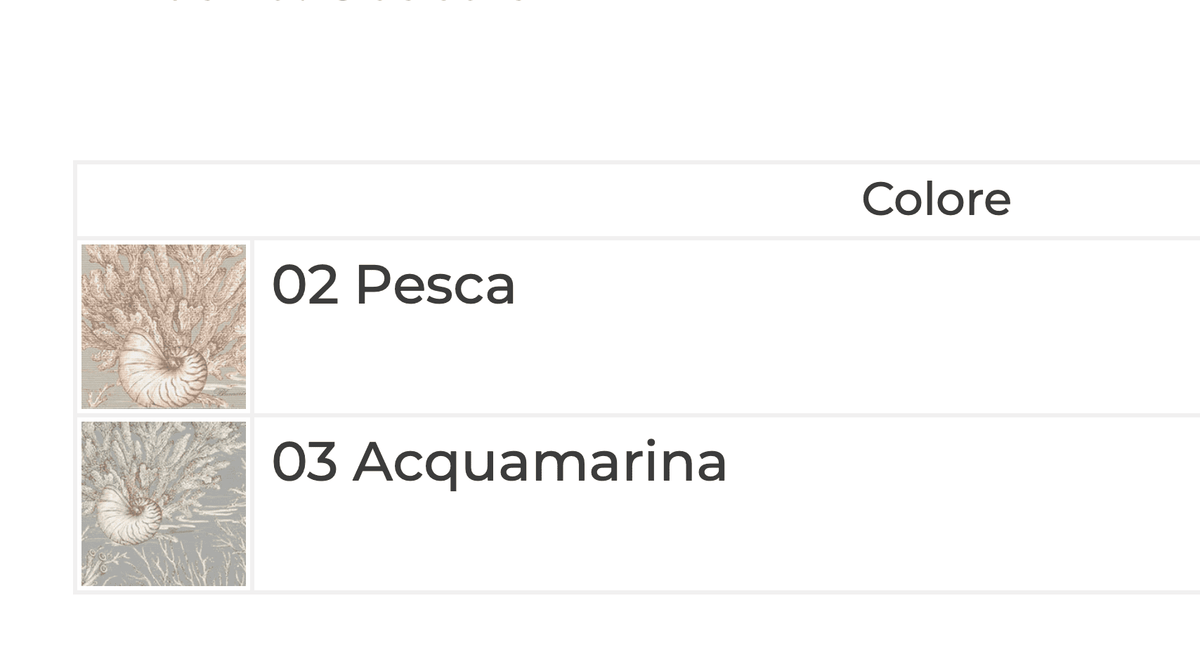Click the Colore column header
Viewport: 1200px width, 669px height.
coord(936,199)
